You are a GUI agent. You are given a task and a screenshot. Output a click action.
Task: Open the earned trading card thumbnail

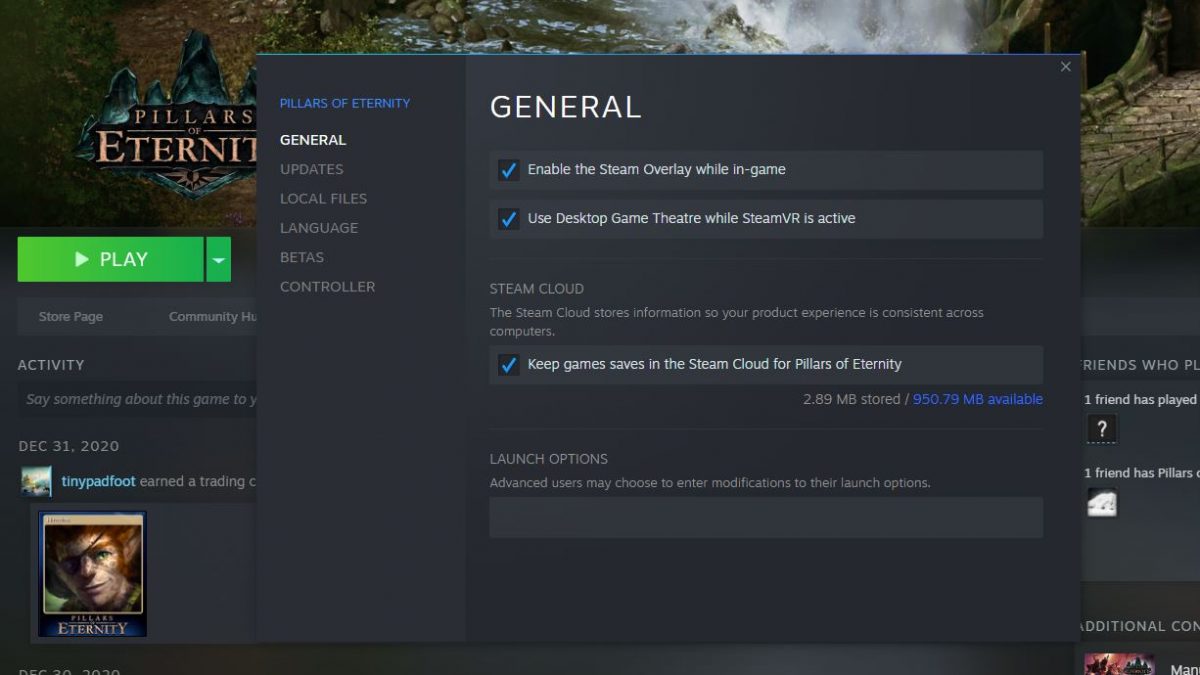point(92,573)
